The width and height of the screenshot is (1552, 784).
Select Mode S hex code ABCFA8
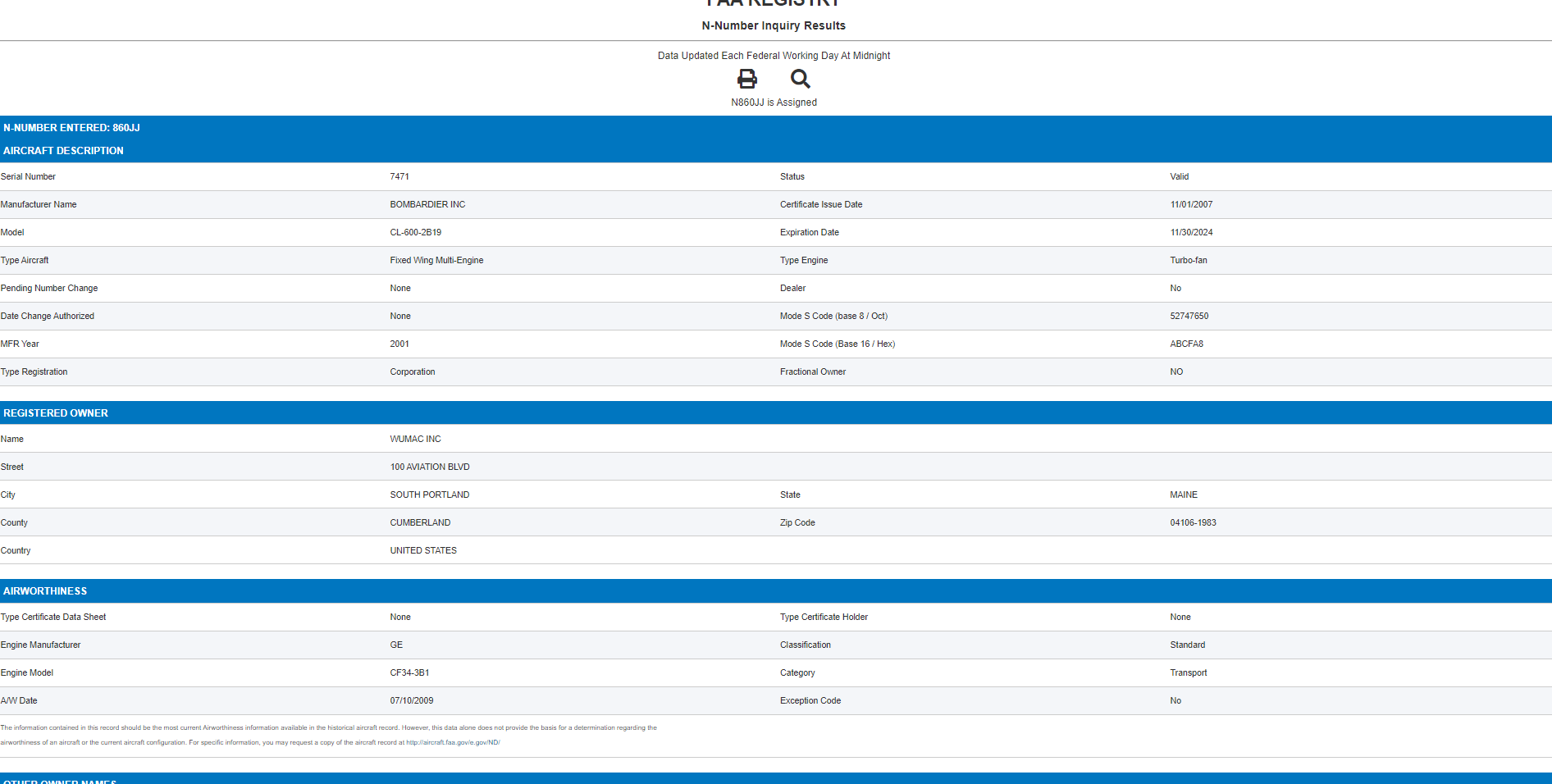pos(1187,344)
